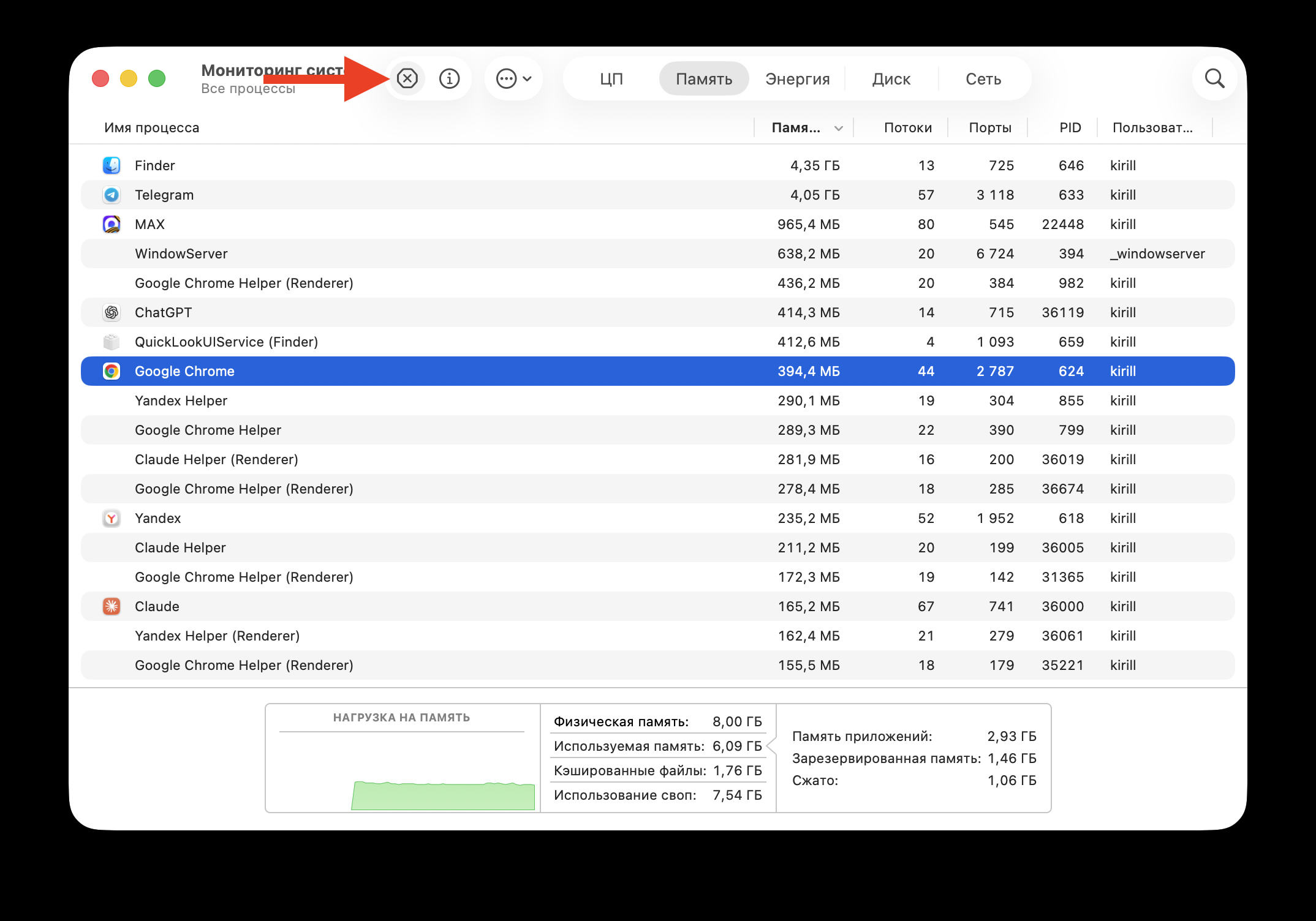Image resolution: width=1316 pixels, height=921 pixels.
Task: Select the Claude Helper (Renderer) row
Action: [x=657, y=459]
